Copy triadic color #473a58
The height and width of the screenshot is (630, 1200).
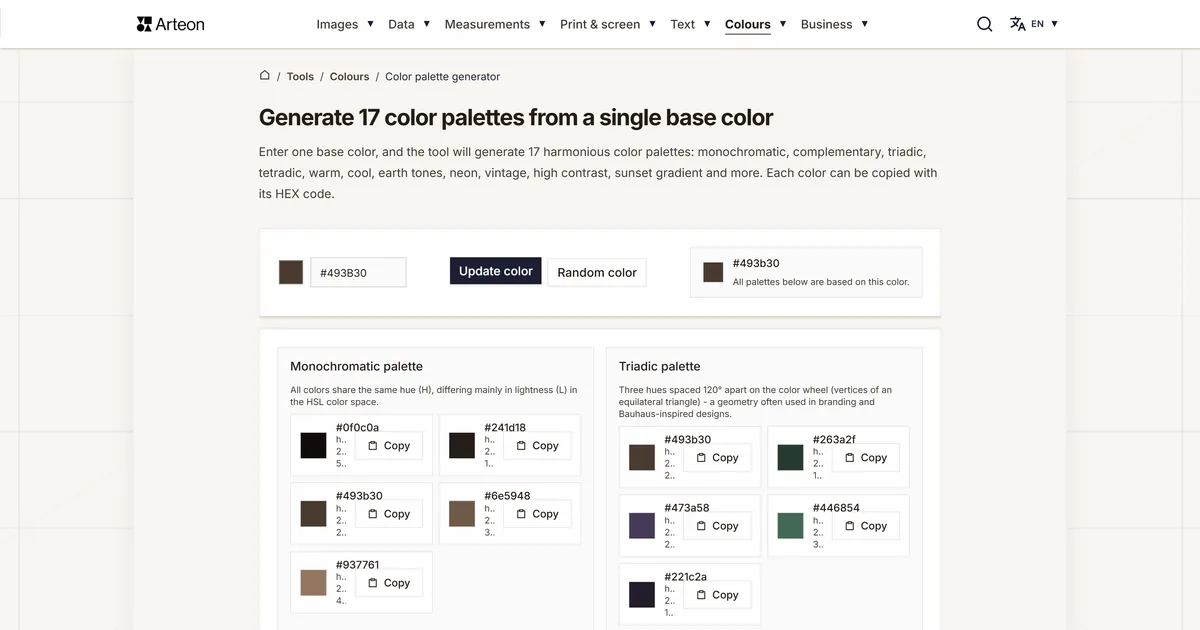point(717,526)
